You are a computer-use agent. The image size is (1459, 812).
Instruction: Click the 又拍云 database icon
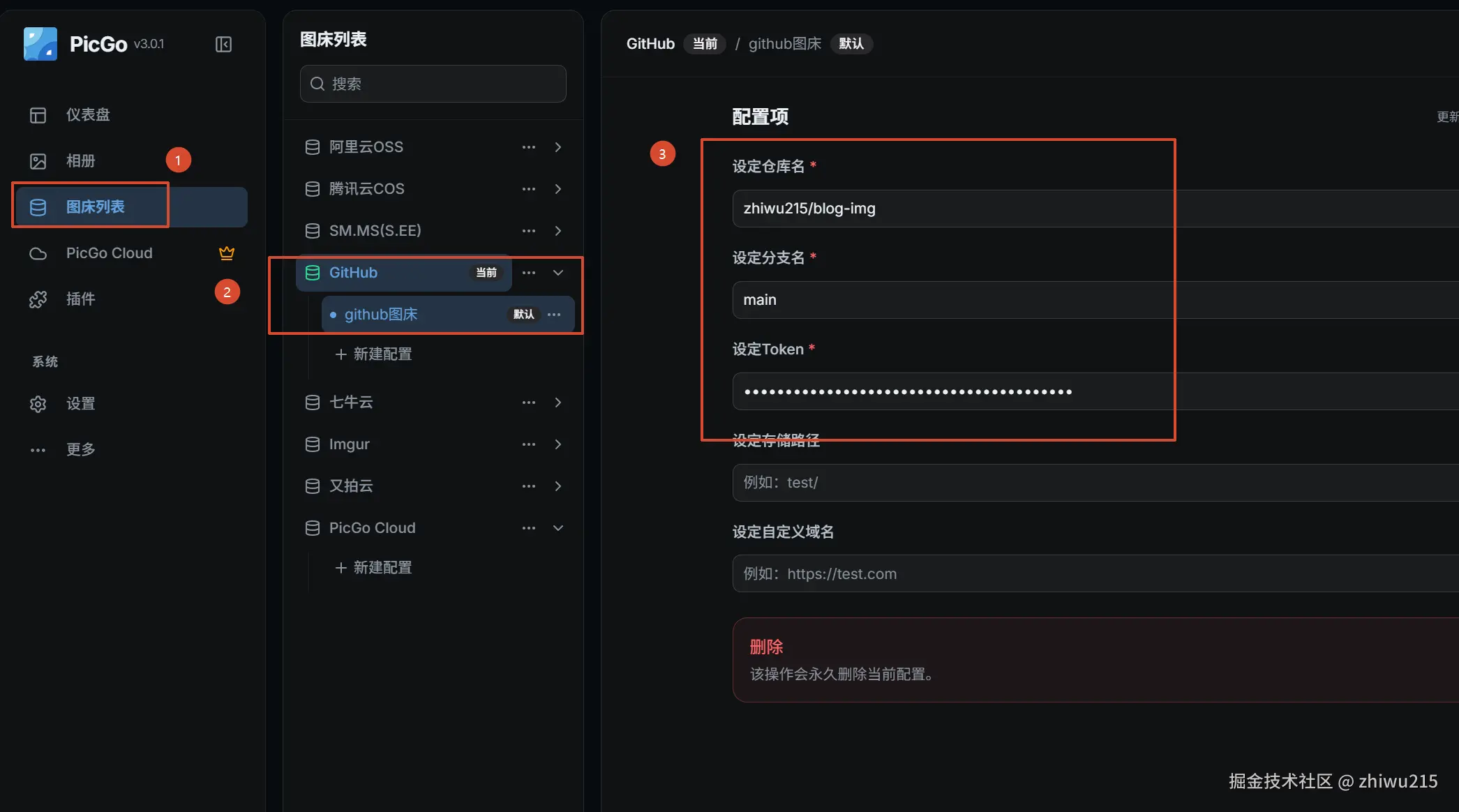(313, 486)
